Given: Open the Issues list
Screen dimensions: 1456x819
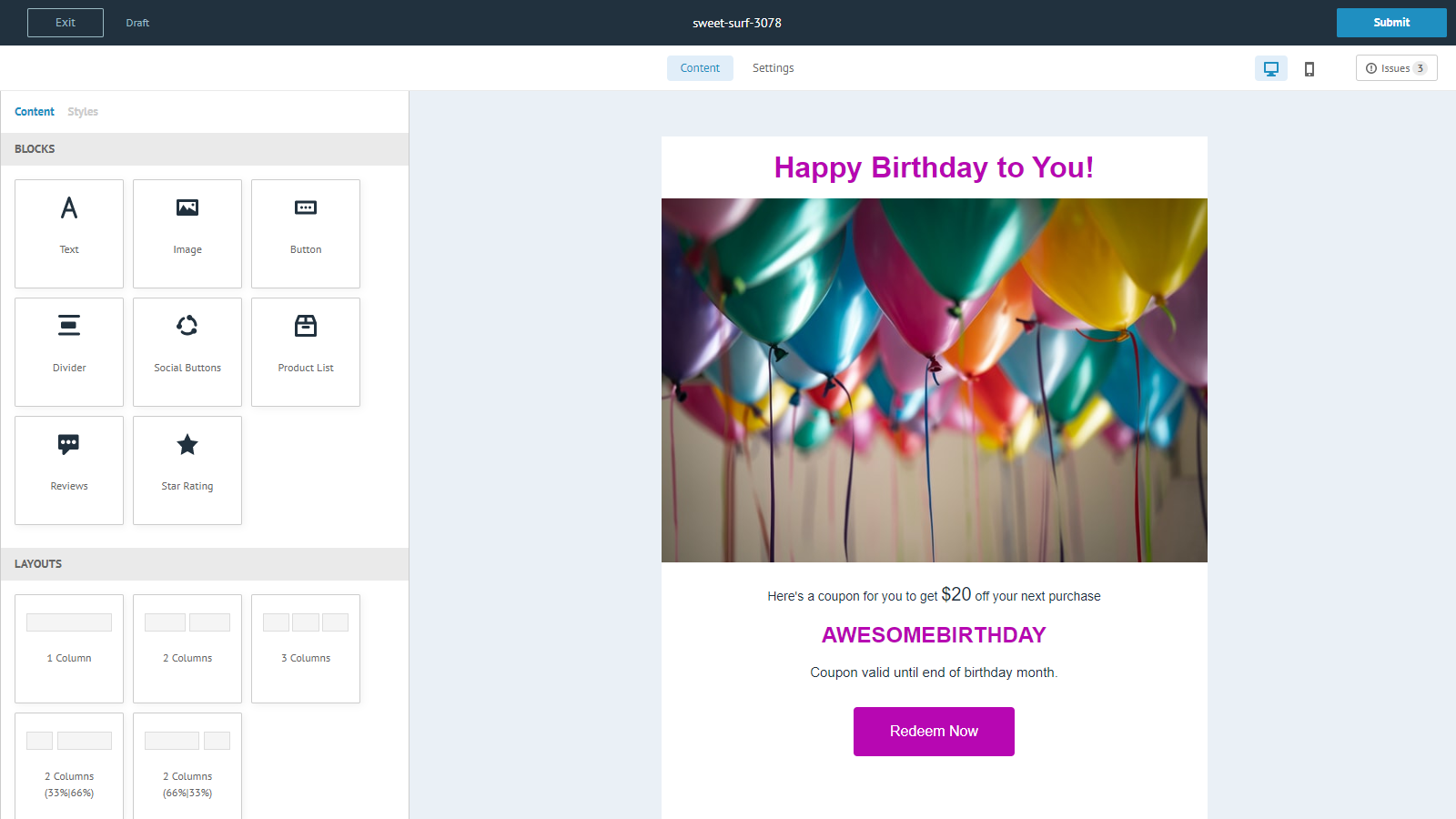Looking at the screenshot, I should pyautogui.click(x=1396, y=68).
